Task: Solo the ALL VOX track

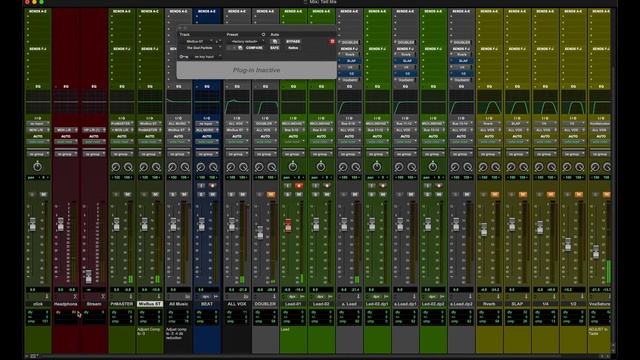Action: (231, 195)
